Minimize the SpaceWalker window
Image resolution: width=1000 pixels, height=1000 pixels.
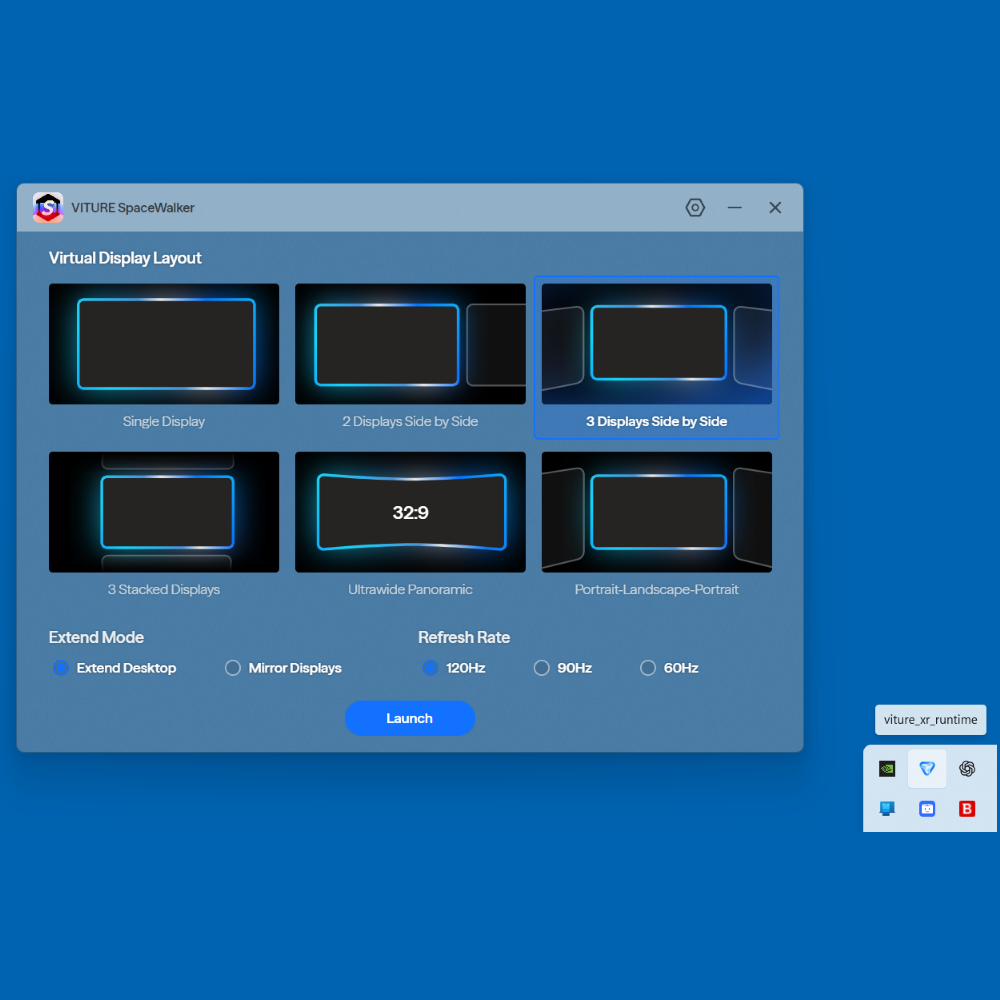(735, 207)
